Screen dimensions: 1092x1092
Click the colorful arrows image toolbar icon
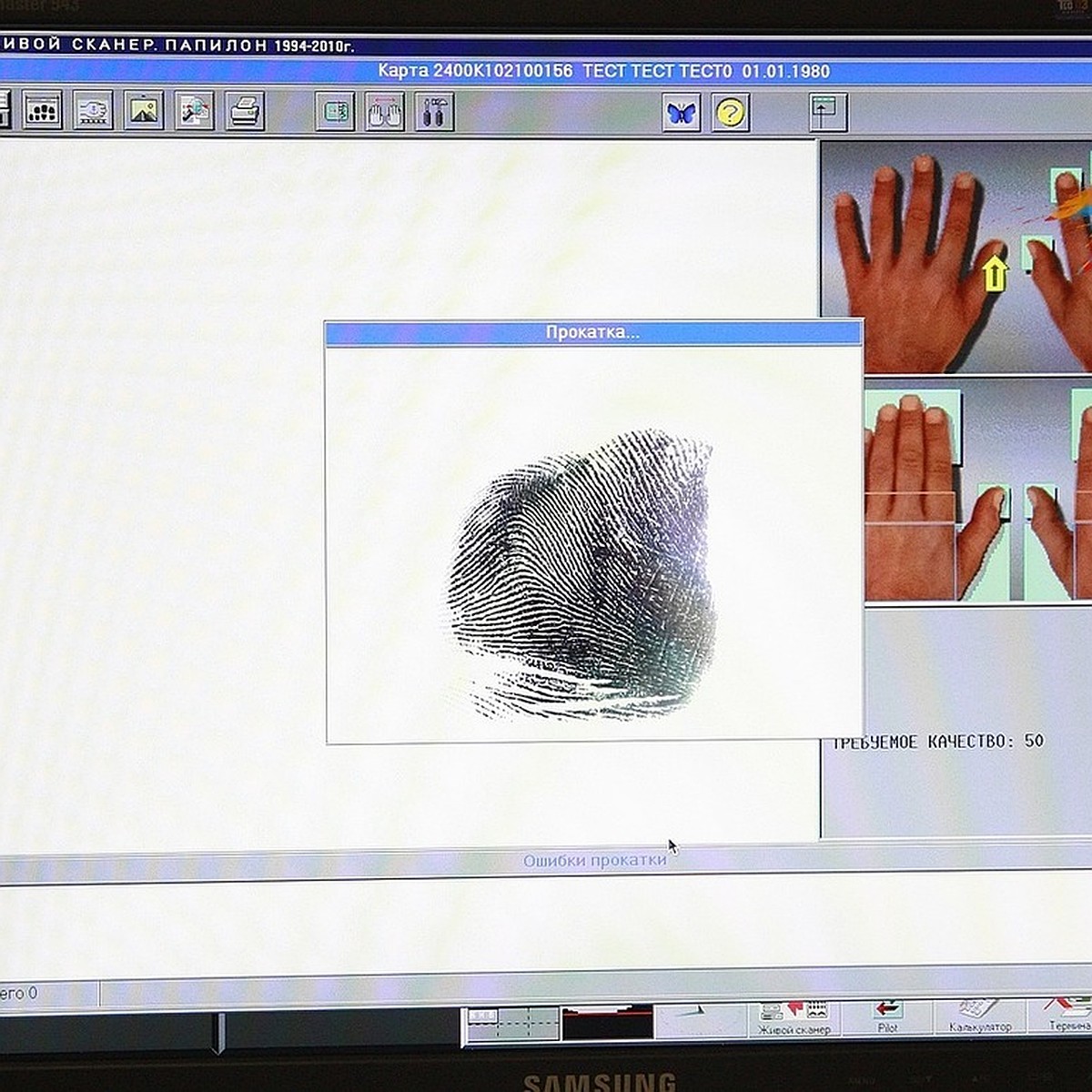click(194, 111)
